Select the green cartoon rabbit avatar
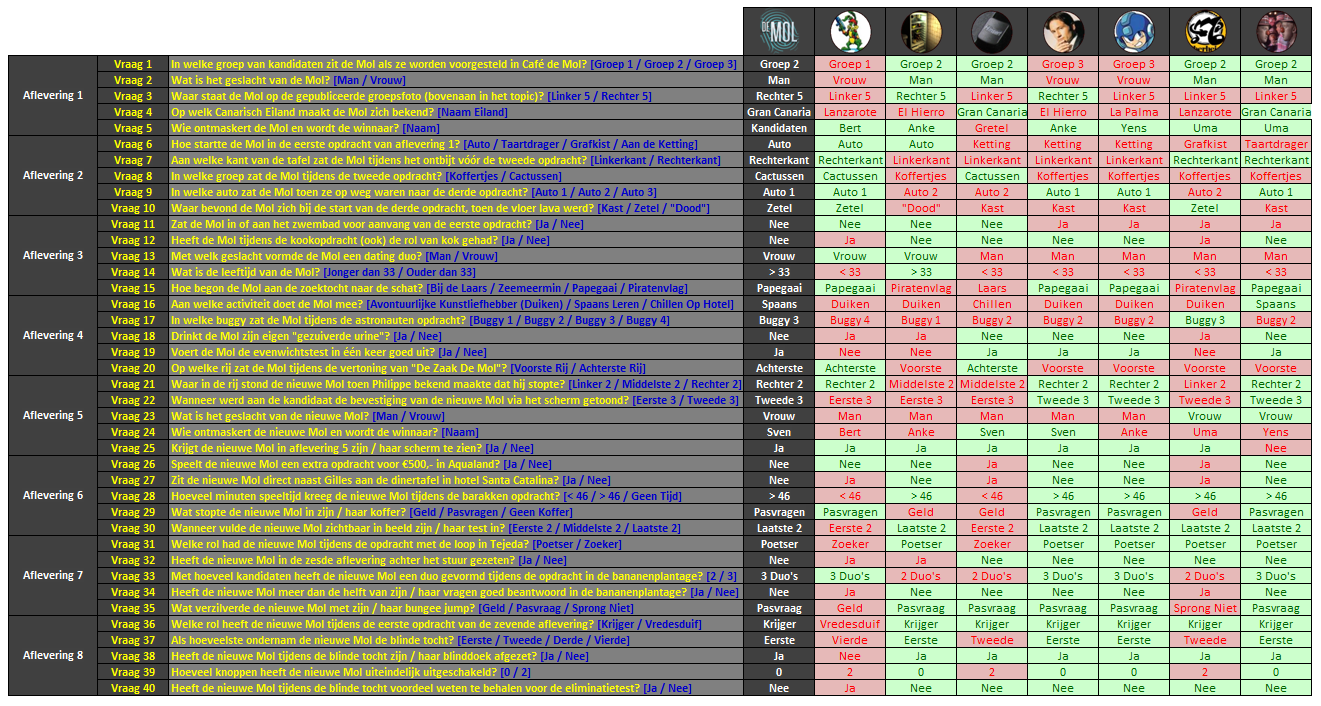Screen dimensions: 1321x706 850,31
